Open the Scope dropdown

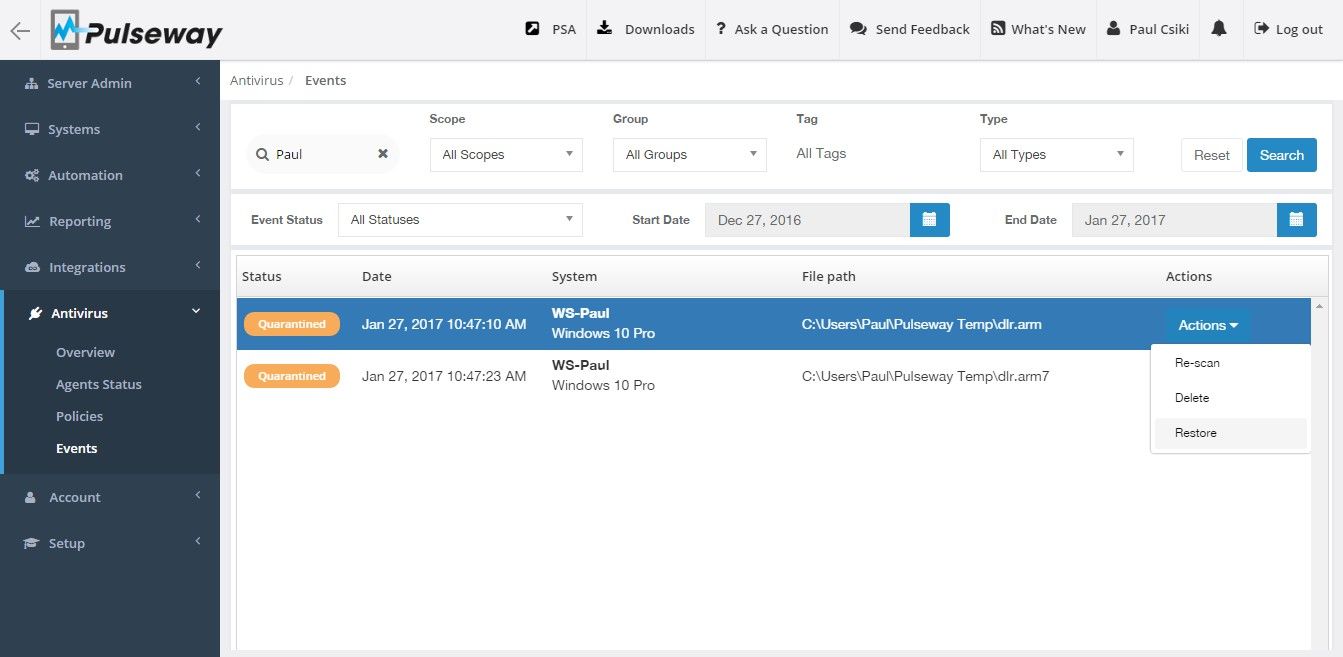[x=506, y=155]
